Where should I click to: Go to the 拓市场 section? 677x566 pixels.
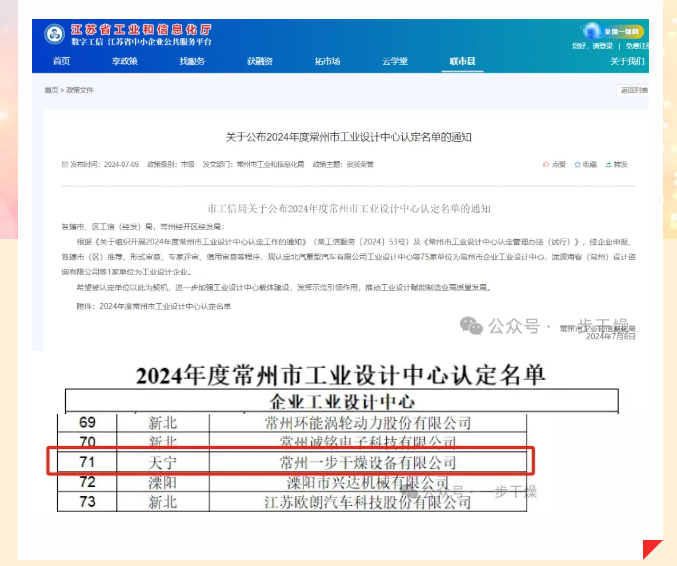point(327,62)
